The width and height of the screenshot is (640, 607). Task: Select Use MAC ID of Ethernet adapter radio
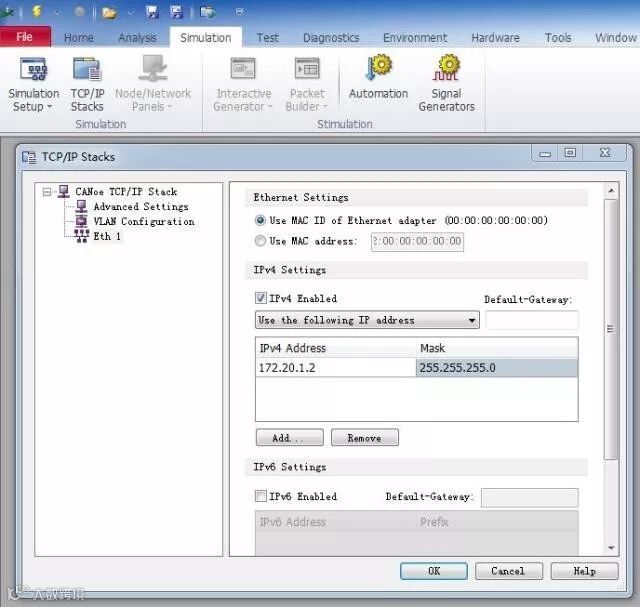260,220
